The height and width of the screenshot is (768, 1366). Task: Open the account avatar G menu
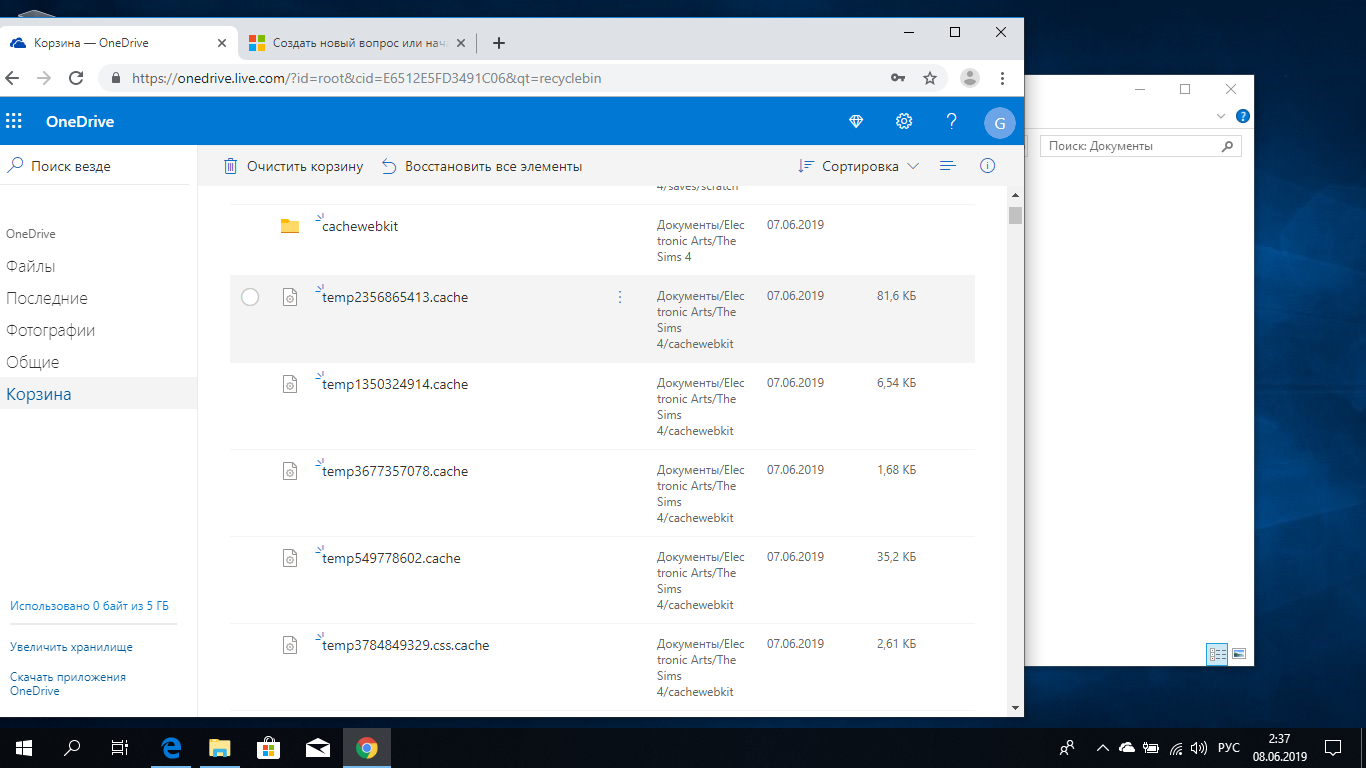coord(1000,122)
